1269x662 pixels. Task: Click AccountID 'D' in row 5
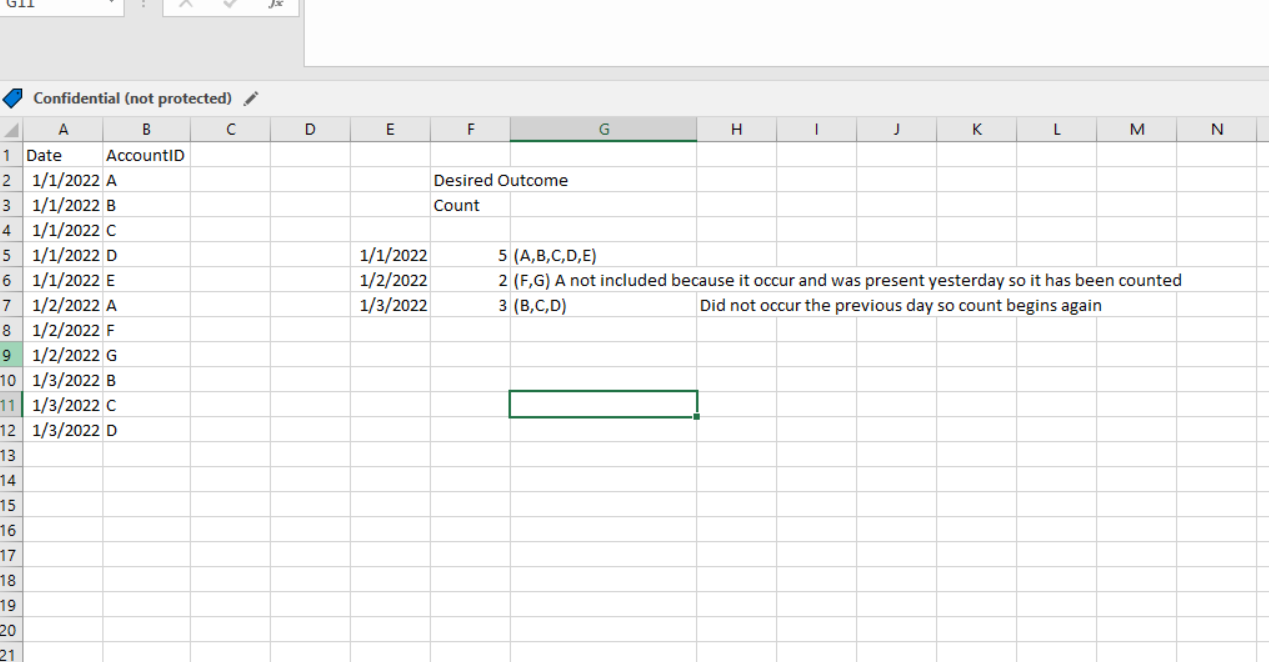[146, 255]
